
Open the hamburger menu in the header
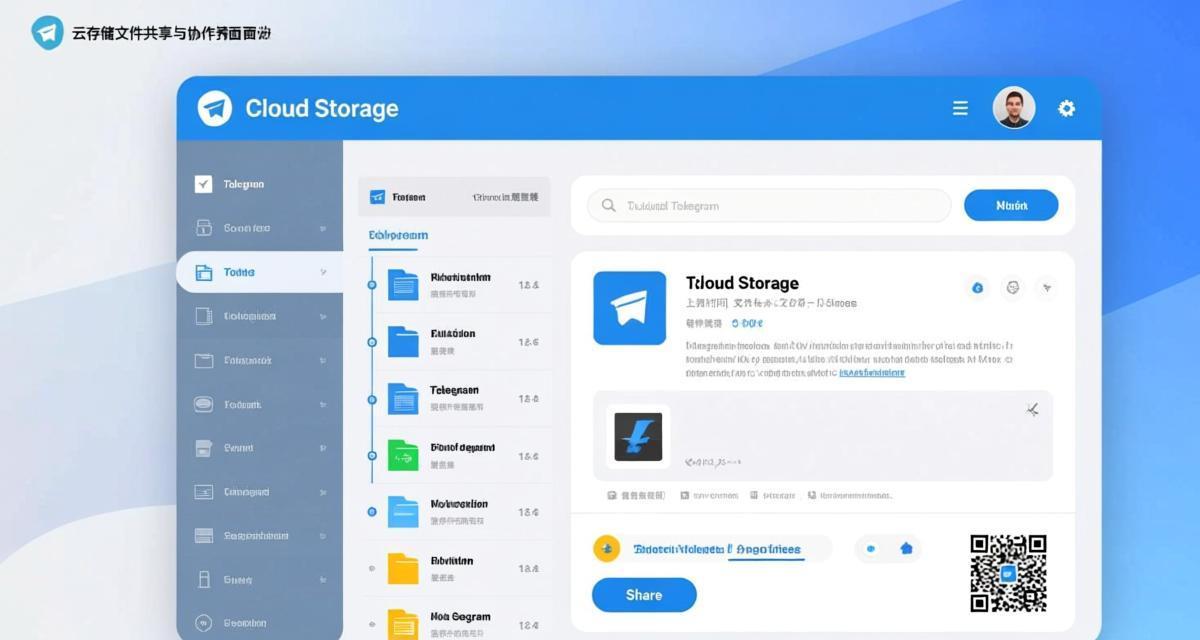point(960,108)
